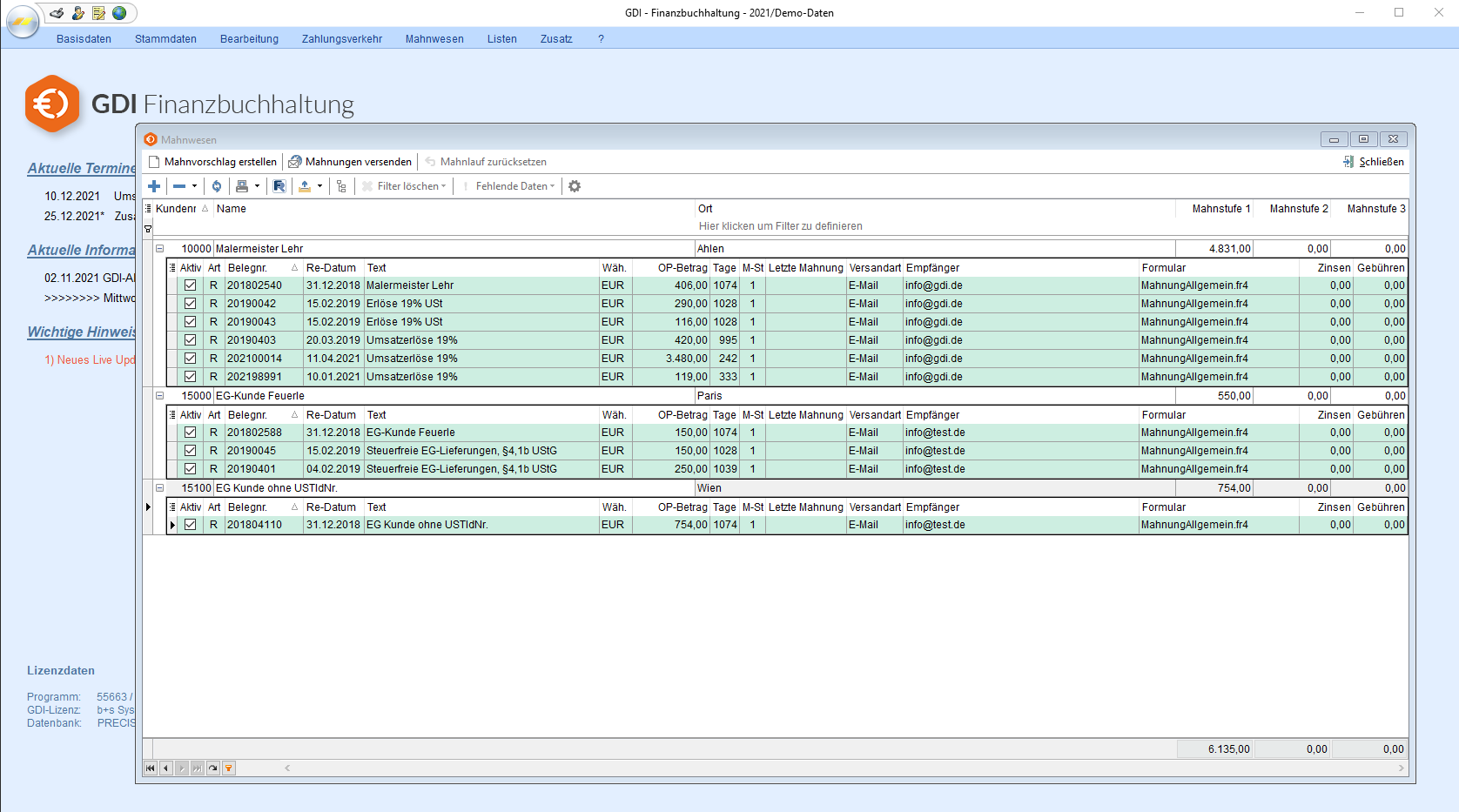
Task: Toggle Aktiv checkbox for invoice 20190401
Action: 190,469
